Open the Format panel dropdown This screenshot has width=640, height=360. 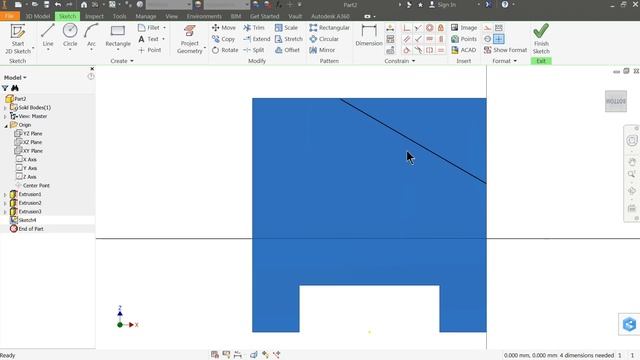504,61
